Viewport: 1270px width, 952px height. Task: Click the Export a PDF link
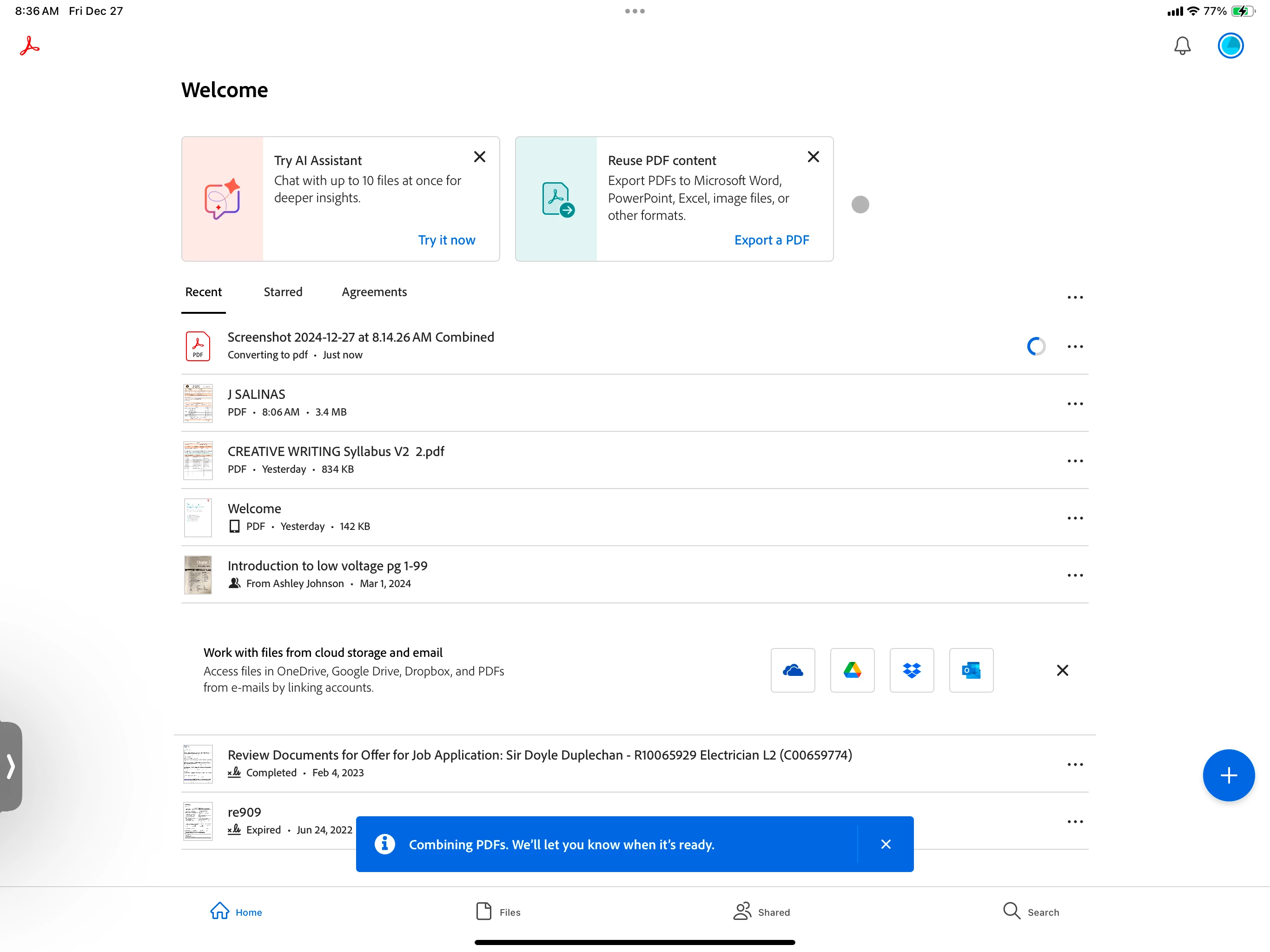pos(771,240)
